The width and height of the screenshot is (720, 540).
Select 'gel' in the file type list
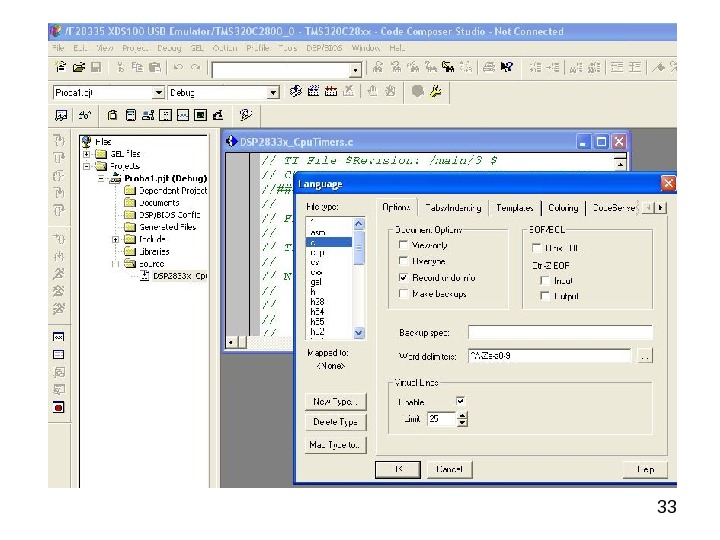point(329,282)
